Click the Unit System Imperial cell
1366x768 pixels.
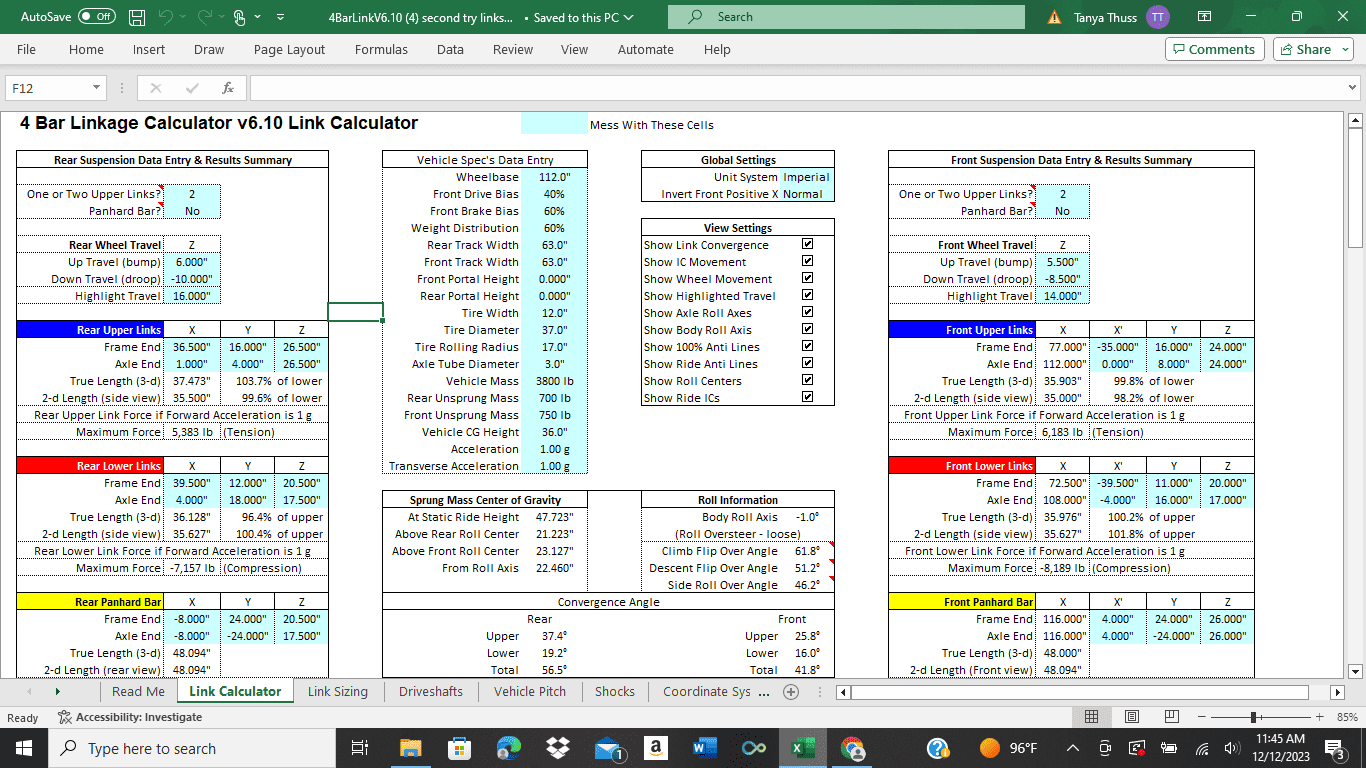(x=806, y=177)
